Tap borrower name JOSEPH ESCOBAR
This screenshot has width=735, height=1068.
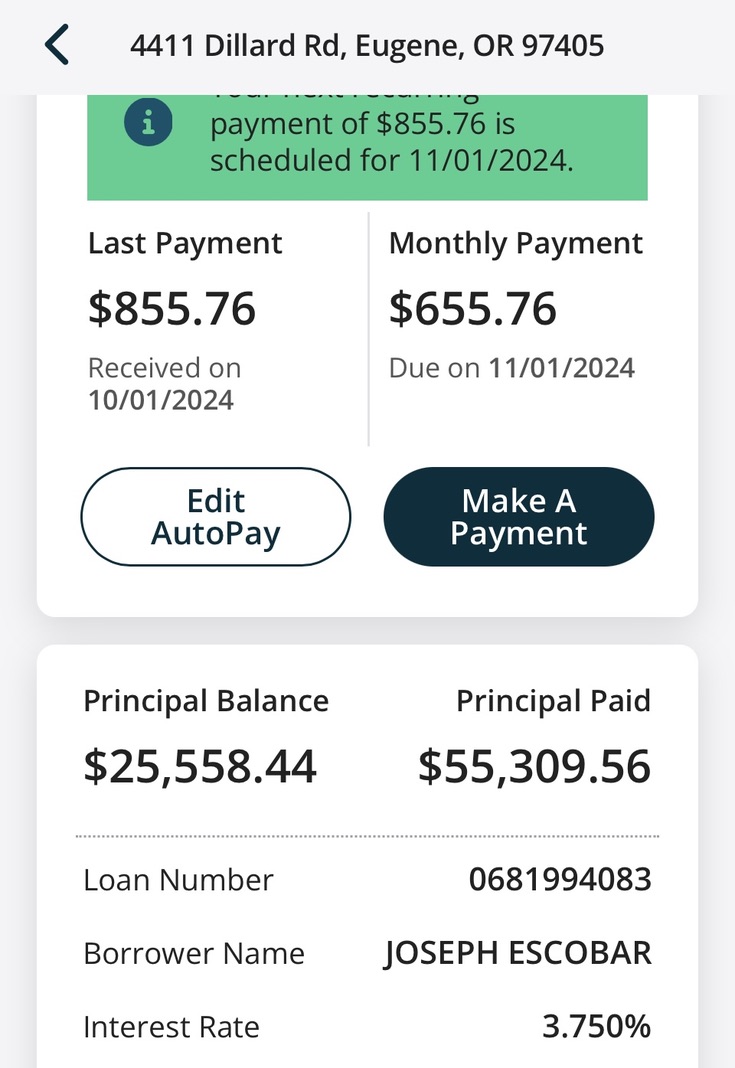coord(518,954)
